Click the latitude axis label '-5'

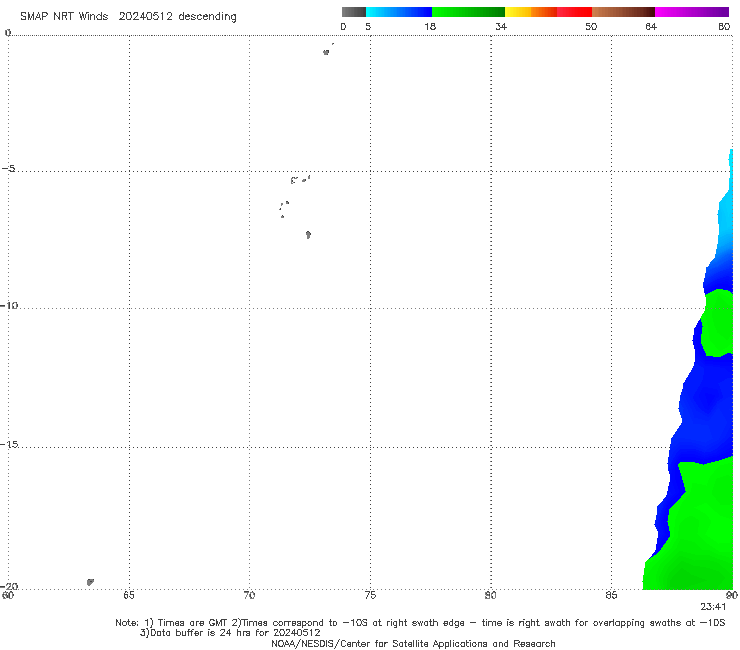8,169
